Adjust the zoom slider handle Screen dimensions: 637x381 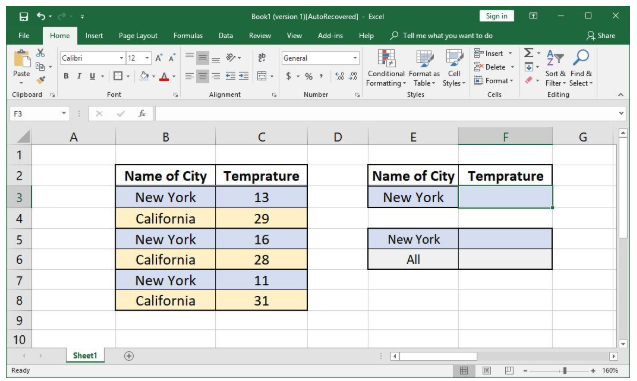pos(565,371)
